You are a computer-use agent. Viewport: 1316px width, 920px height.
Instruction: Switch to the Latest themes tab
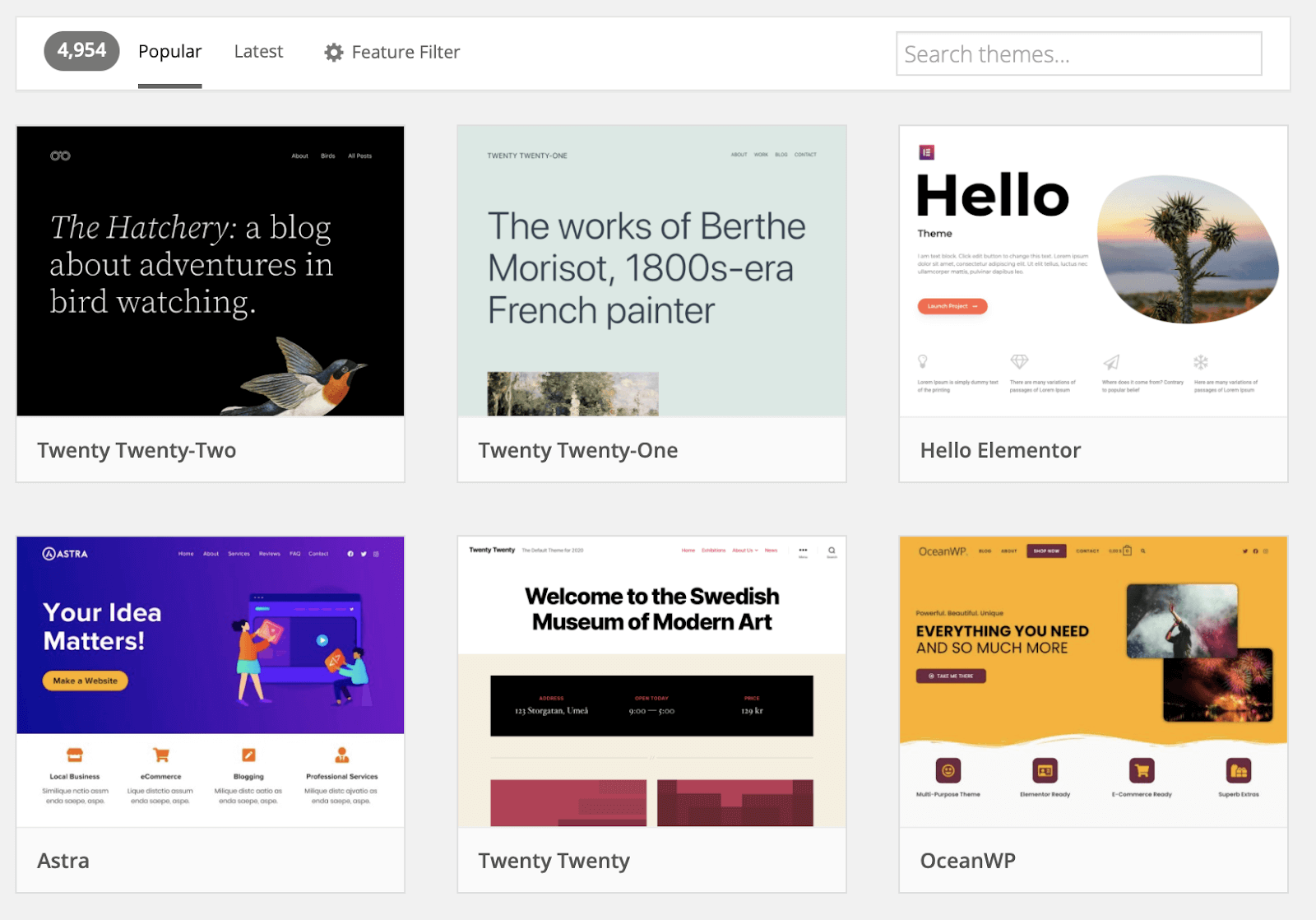point(258,51)
